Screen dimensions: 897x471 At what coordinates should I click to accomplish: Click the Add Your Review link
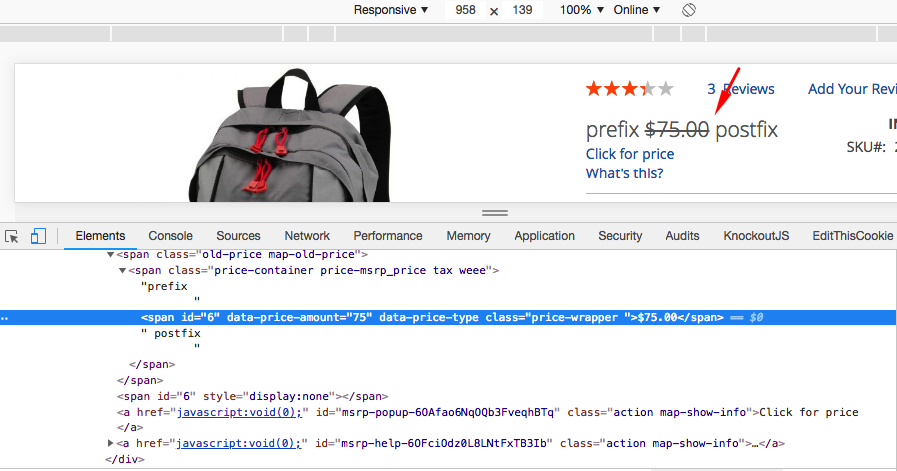[852, 89]
